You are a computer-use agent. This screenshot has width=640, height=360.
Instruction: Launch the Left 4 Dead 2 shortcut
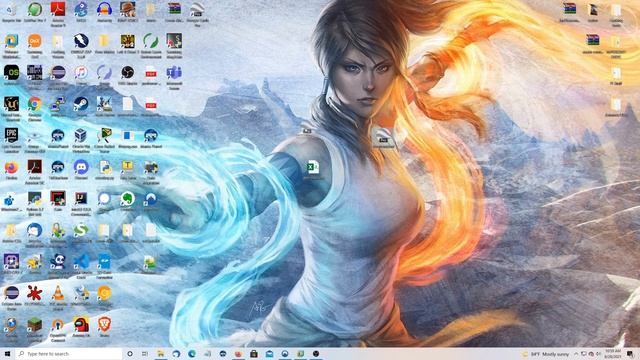pos(127,44)
